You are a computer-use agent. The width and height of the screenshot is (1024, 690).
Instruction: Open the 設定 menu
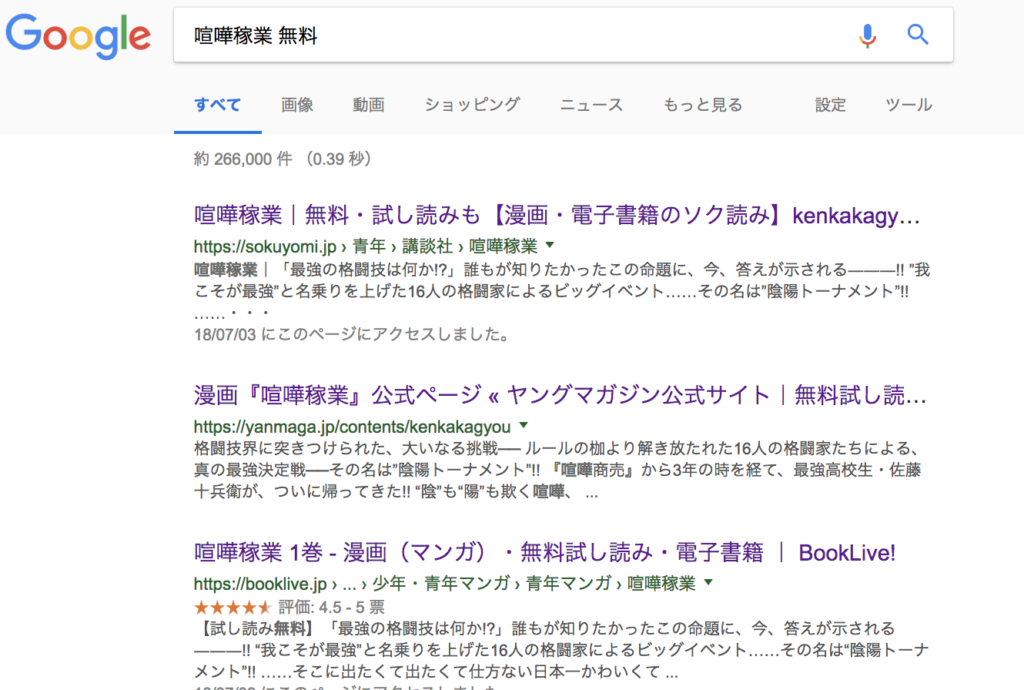point(830,104)
